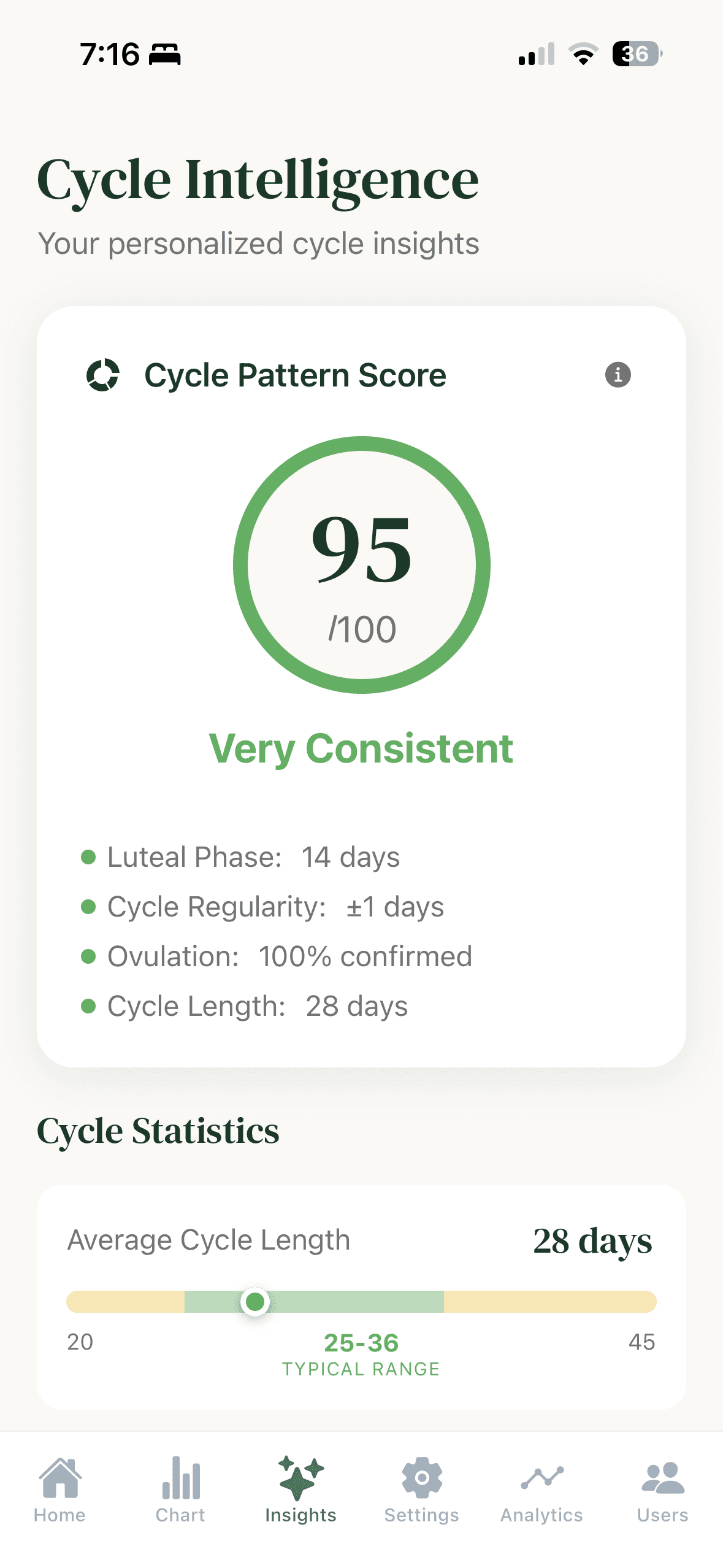Expand the Cycle Statistics section

[159, 1131]
